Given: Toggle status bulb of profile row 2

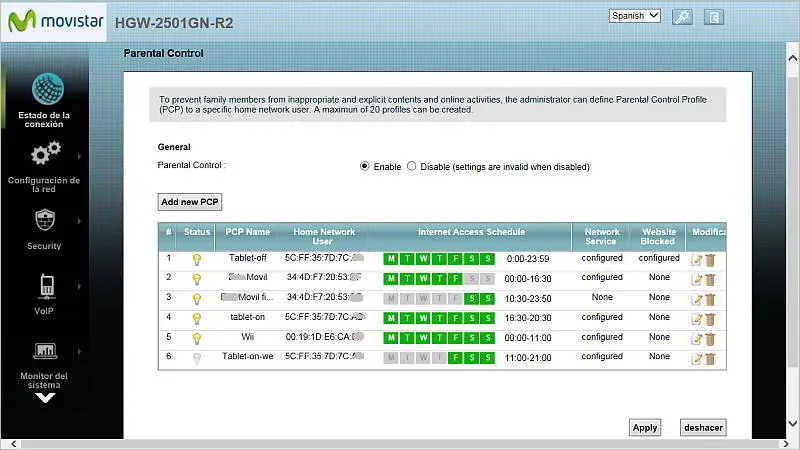Looking at the screenshot, I should (197, 280).
